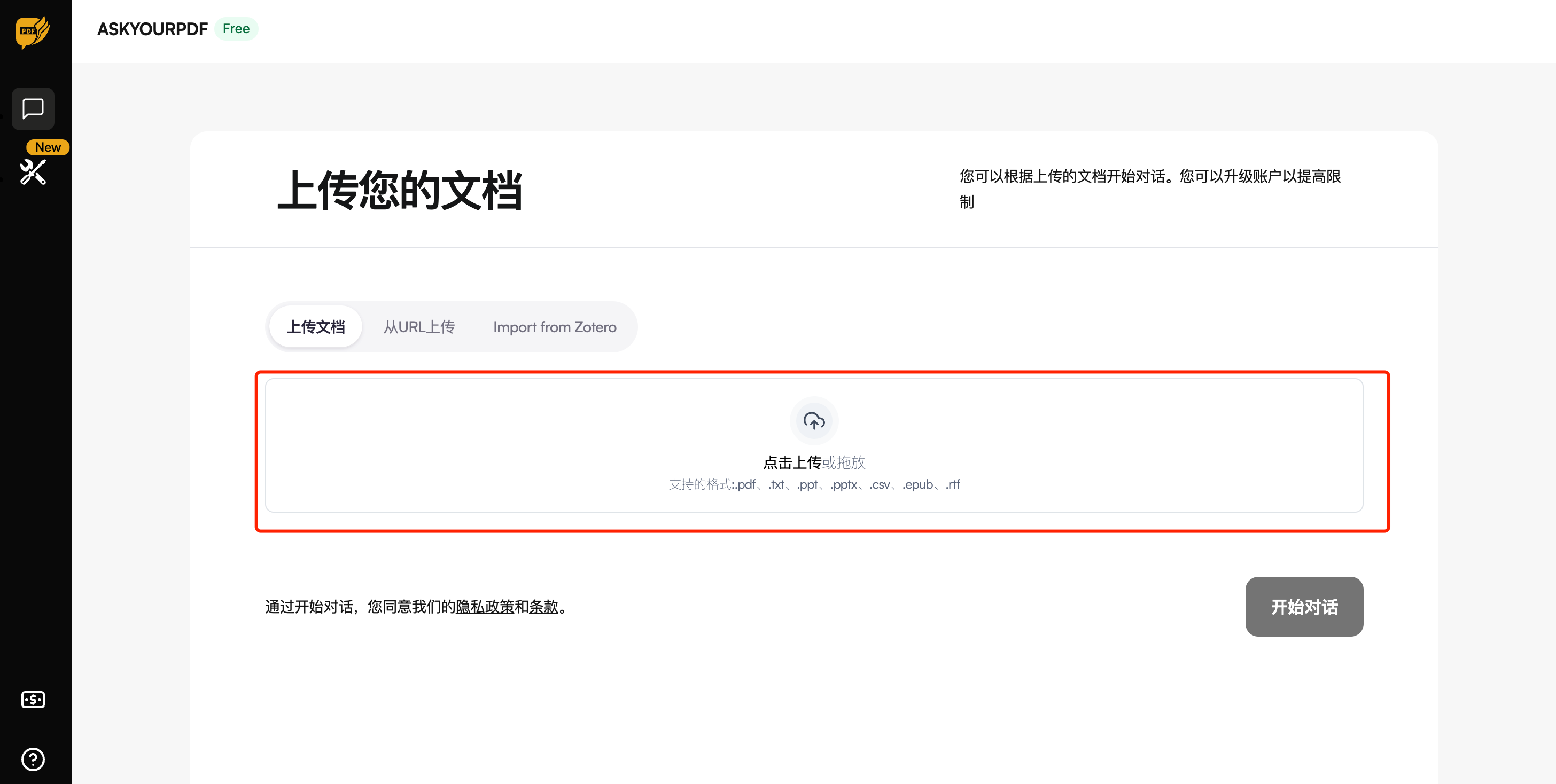Open the 条款 link
The width and height of the screenshot is (1556, 784).
(x=546, y=608)
